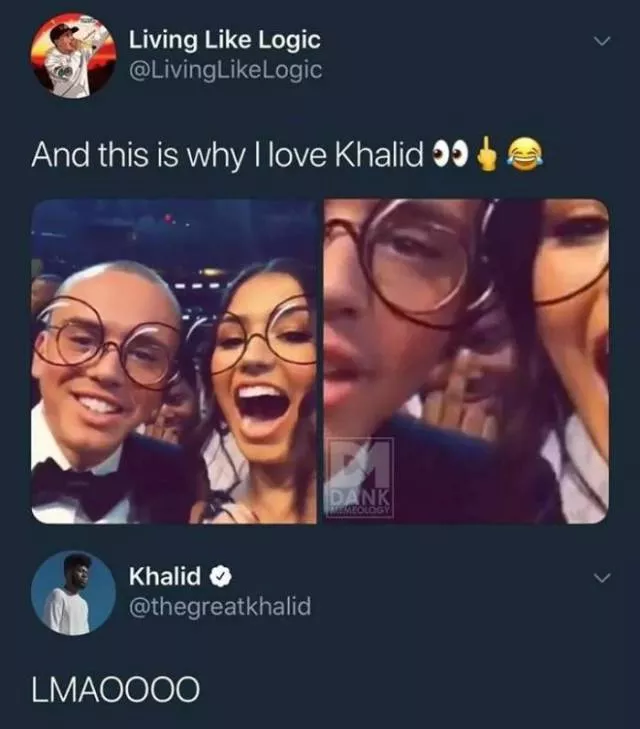Open the Living Like Logic profile avatar
This screenshot has width=640, height=729.
click(73, 56)
